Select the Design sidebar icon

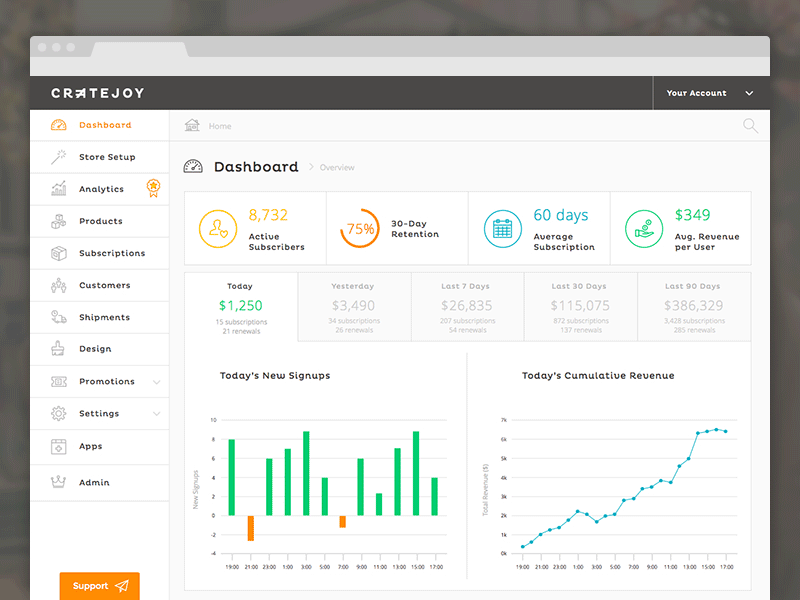[x=60, y=349]
